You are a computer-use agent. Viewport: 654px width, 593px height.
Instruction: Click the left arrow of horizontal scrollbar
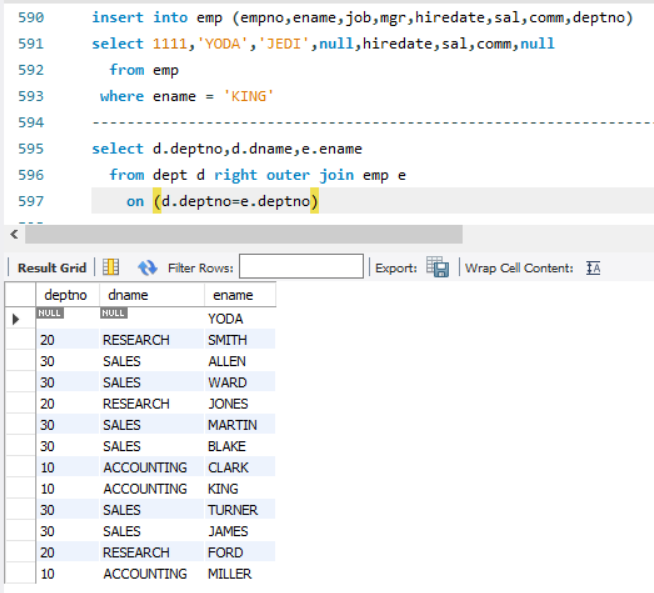tap(14, 234)
